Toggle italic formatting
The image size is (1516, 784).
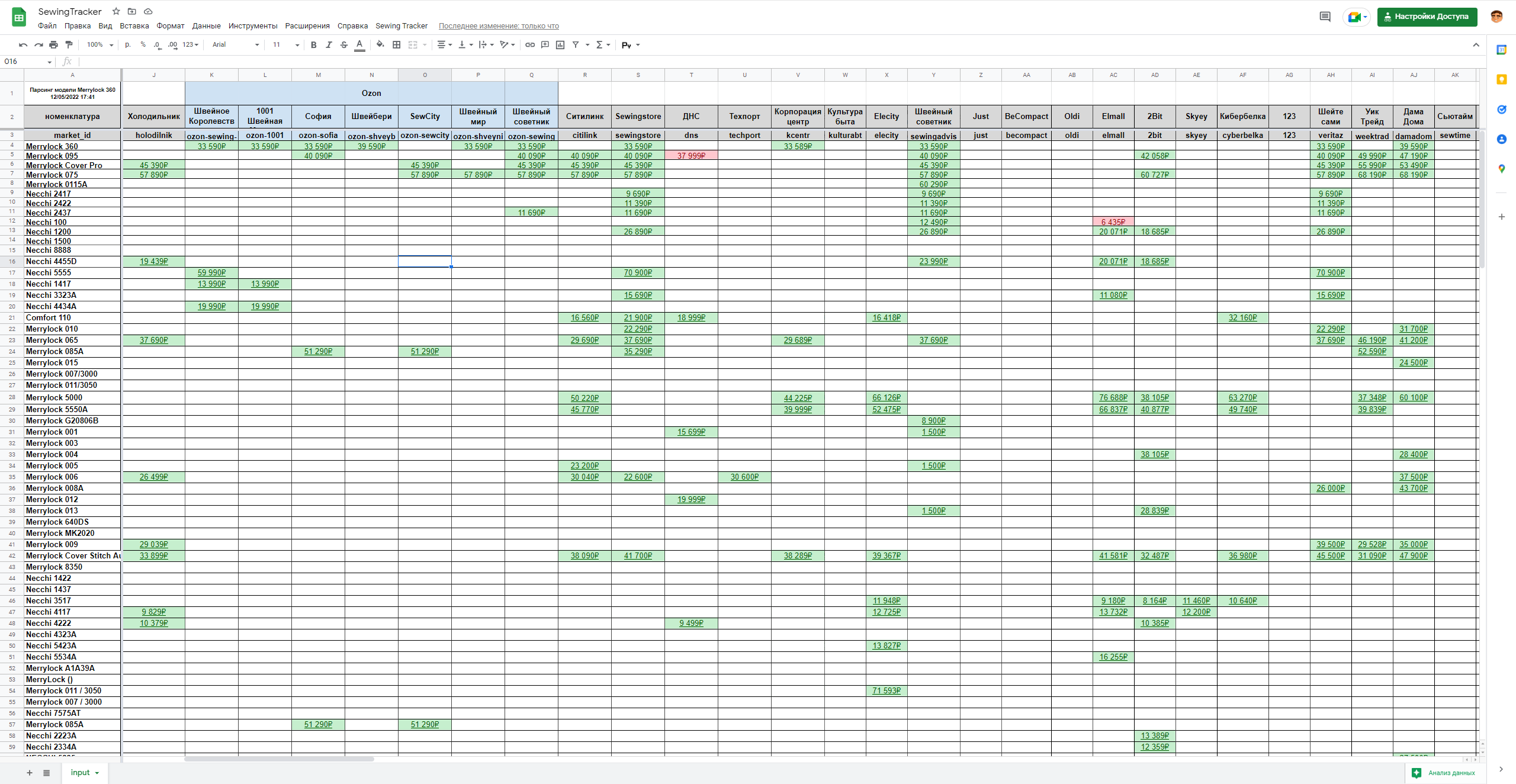coord(329,44)
